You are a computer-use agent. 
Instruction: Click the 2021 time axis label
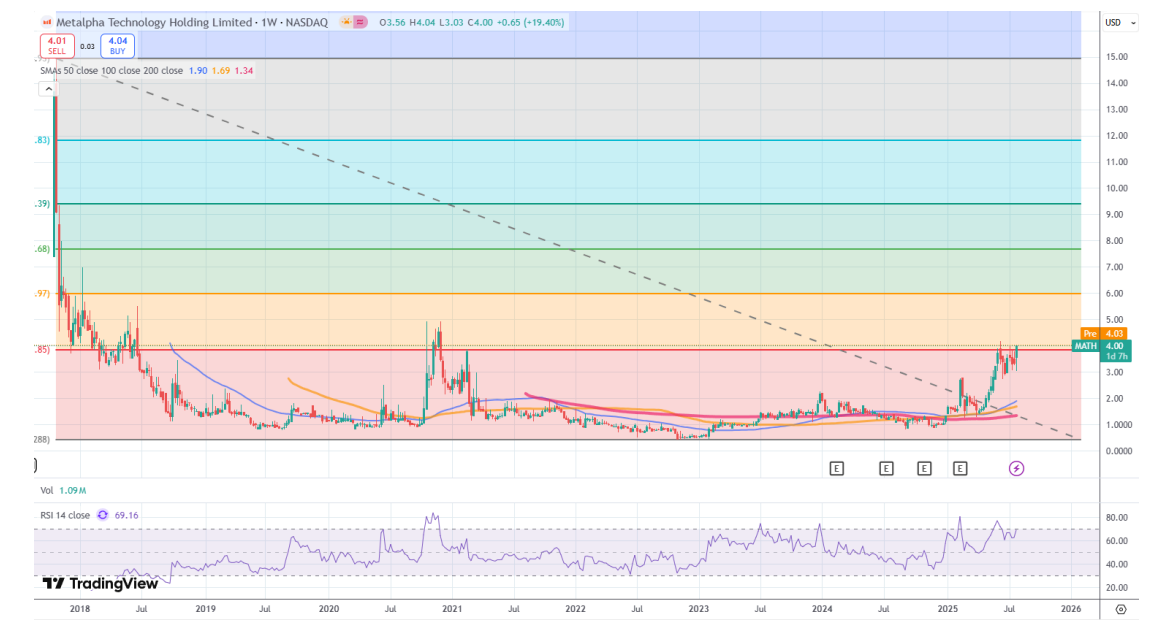[452, 609]
